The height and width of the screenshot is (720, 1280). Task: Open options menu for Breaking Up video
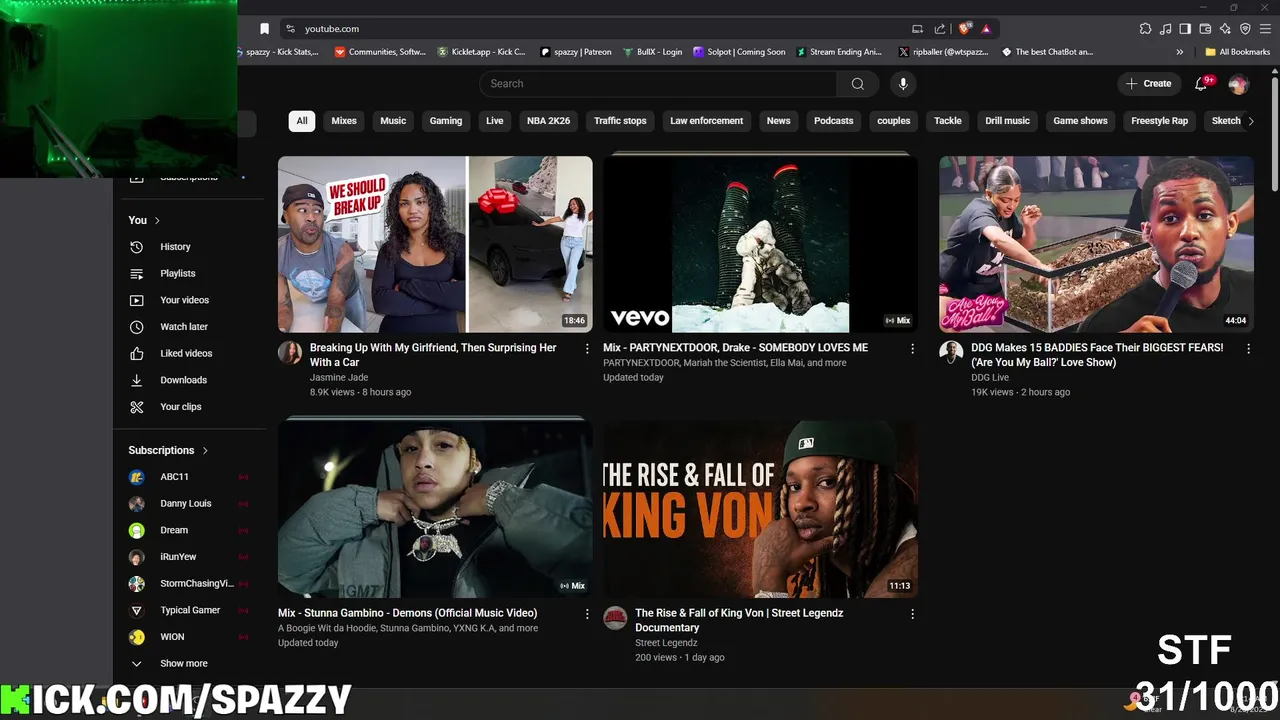coord(587,348)
